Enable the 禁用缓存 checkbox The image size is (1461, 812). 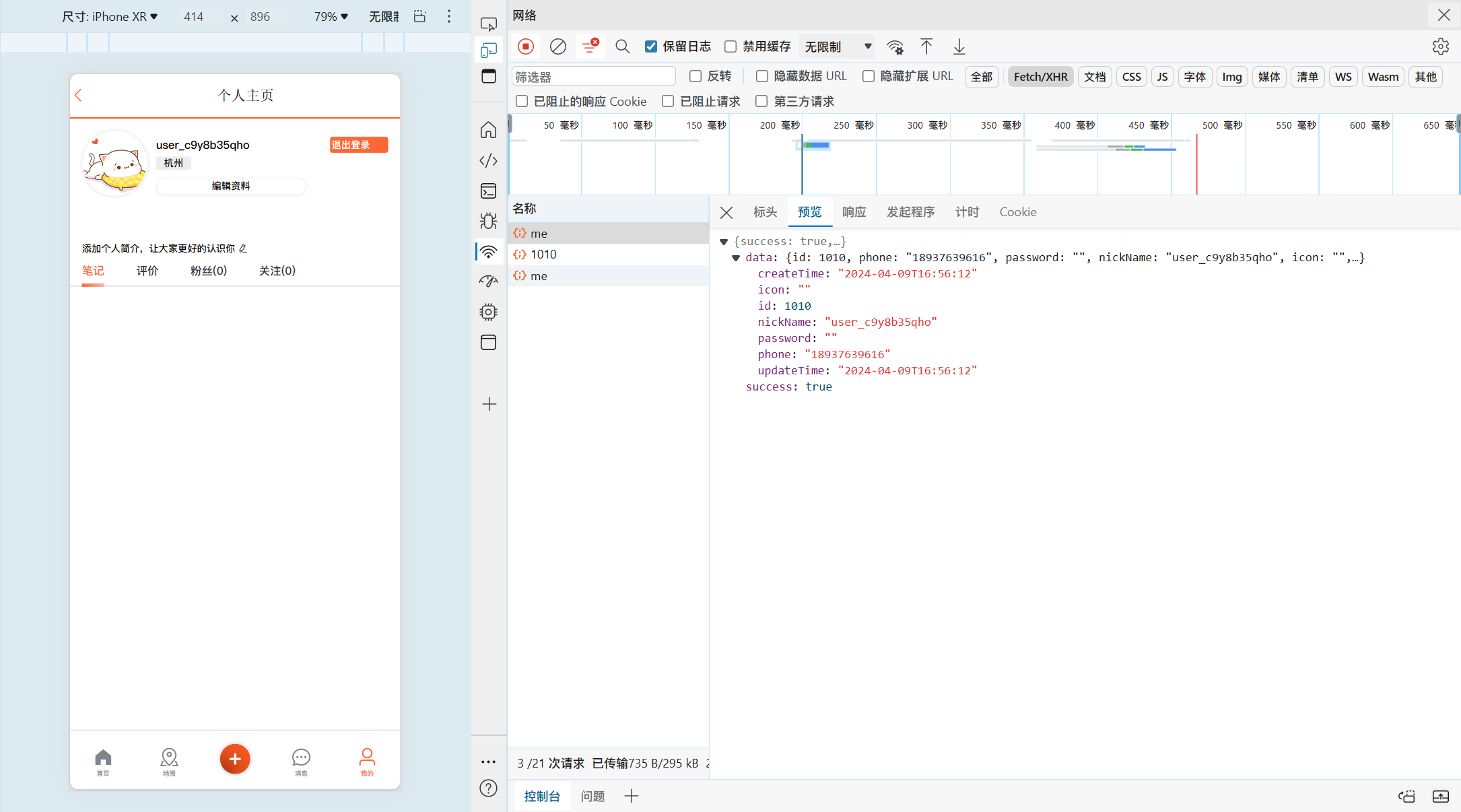click(730, 46)
